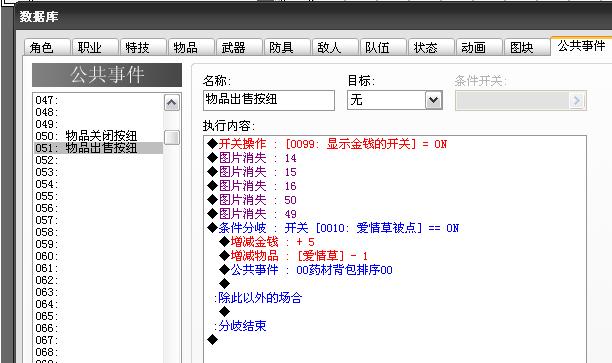
Task: Select list entry 060
Action: tap(98, 256)
